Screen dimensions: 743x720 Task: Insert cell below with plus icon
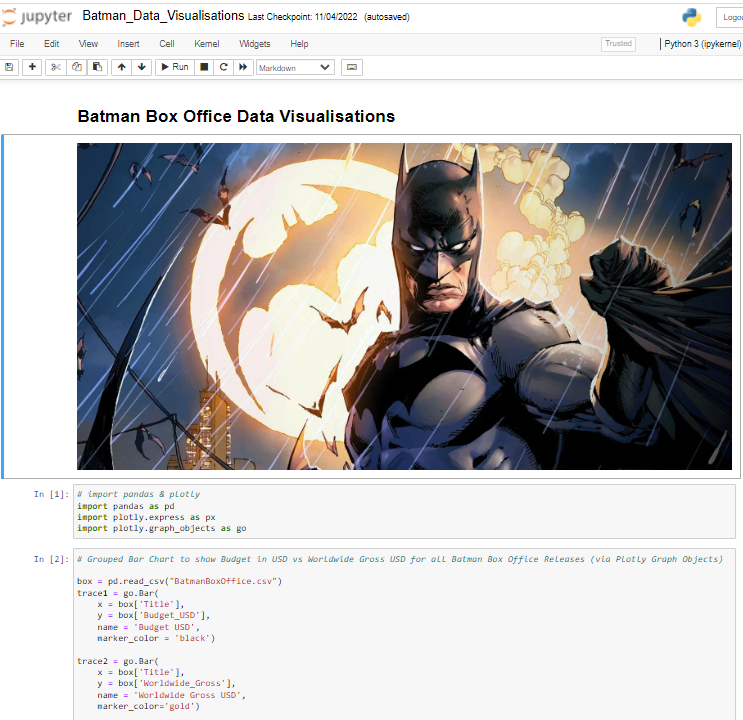click(x=32, y=67)
